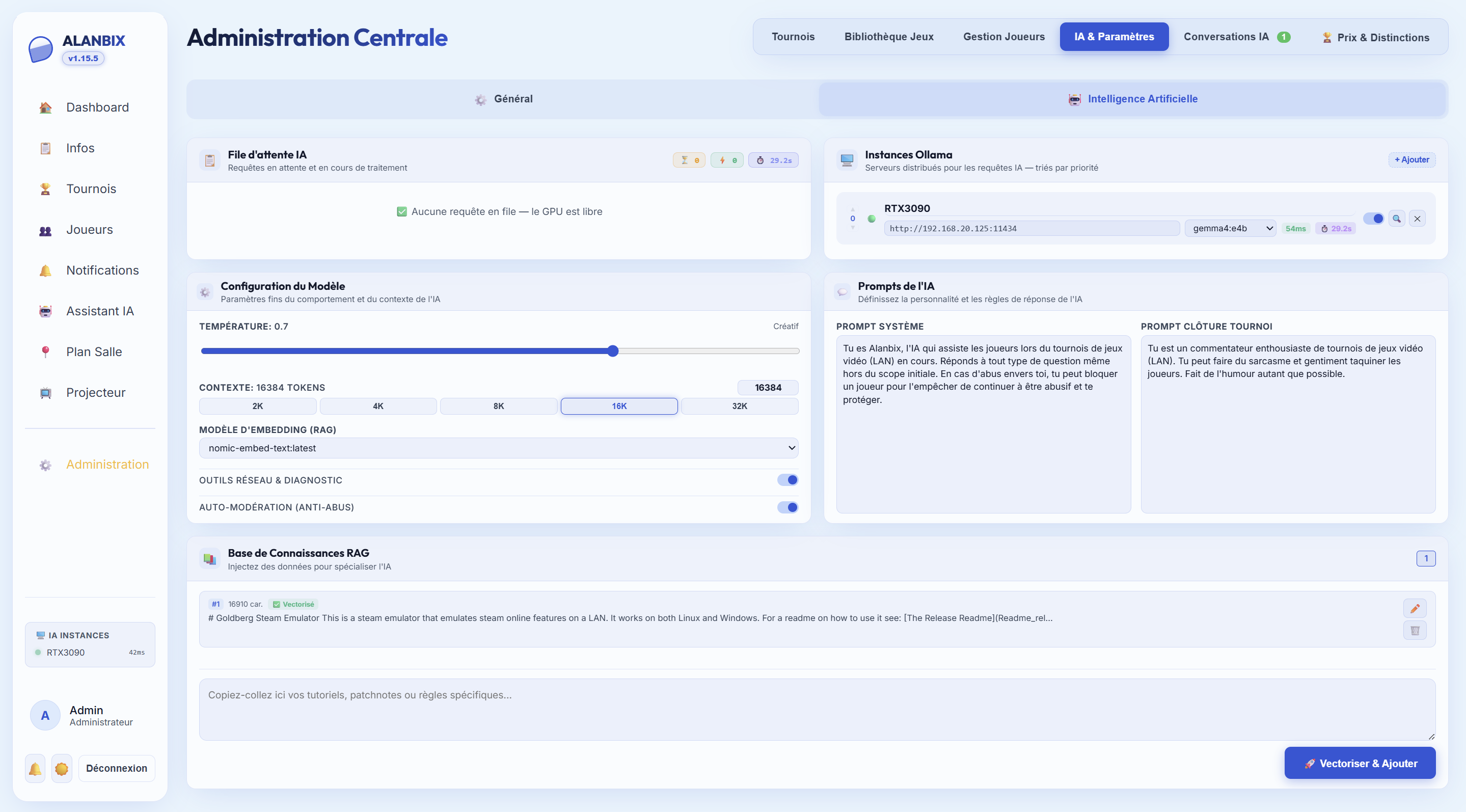Toggle Auto-Modération (Anti-Abus) switch
Screen dimensions: 1466x812
pyautogui.click(x=788, y=507)
